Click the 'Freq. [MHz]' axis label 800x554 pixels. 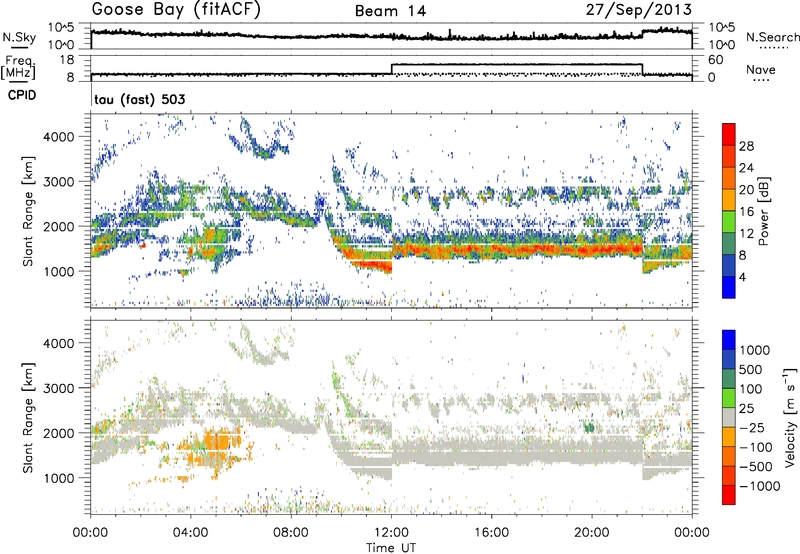(x=18, y=67)
